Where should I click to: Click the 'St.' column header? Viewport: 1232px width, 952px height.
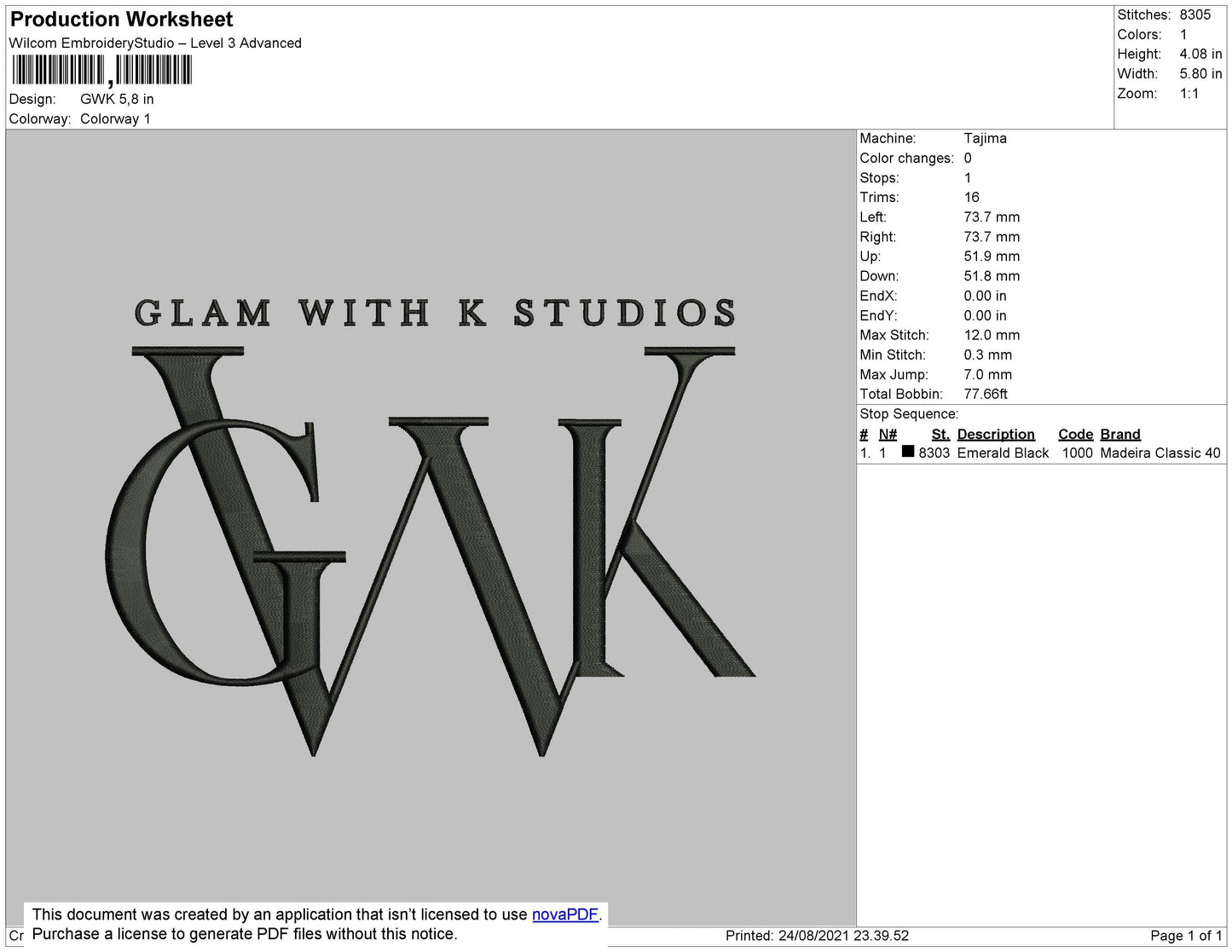coord(940,434)
